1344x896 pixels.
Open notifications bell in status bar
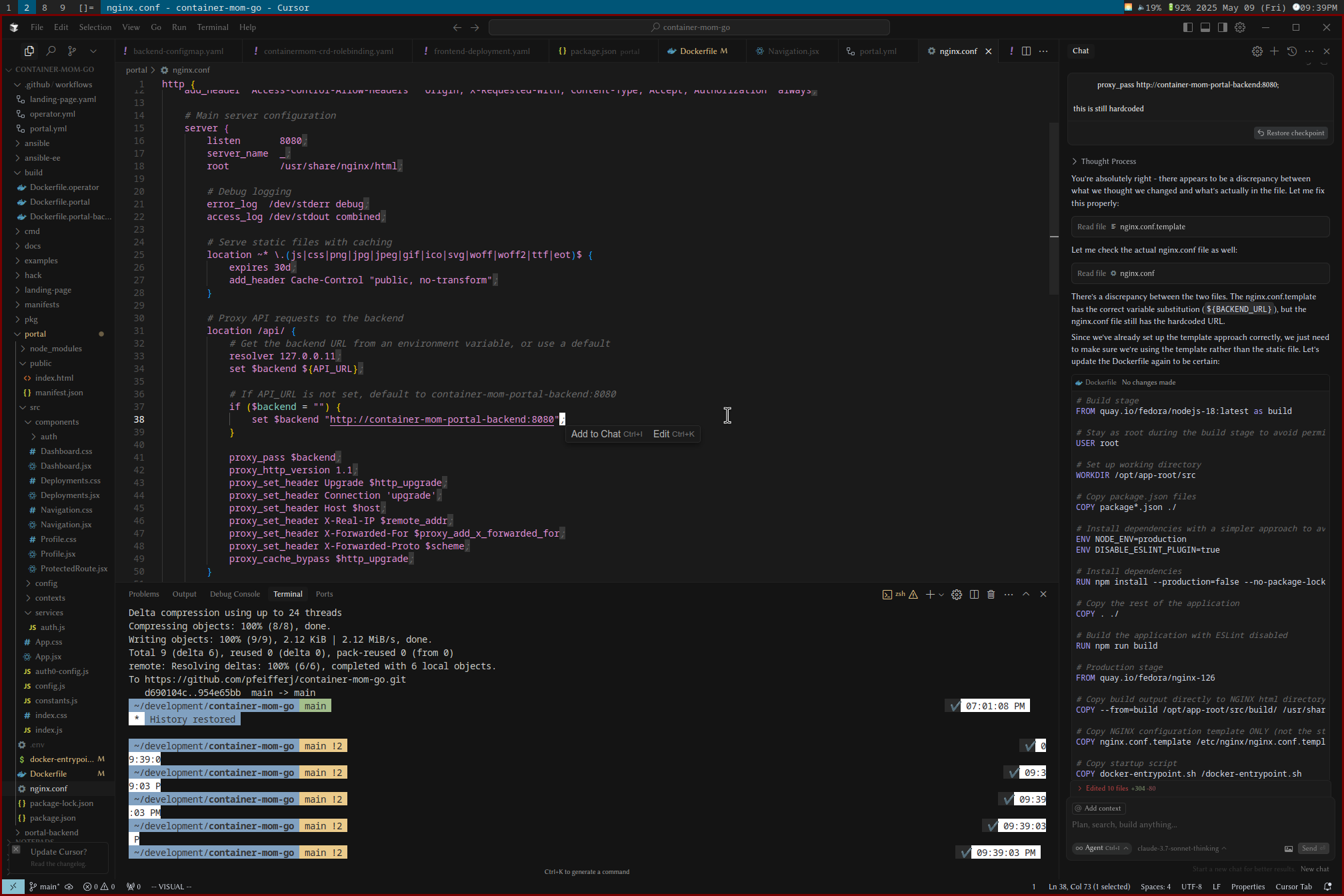click(x=1327, y=887)
